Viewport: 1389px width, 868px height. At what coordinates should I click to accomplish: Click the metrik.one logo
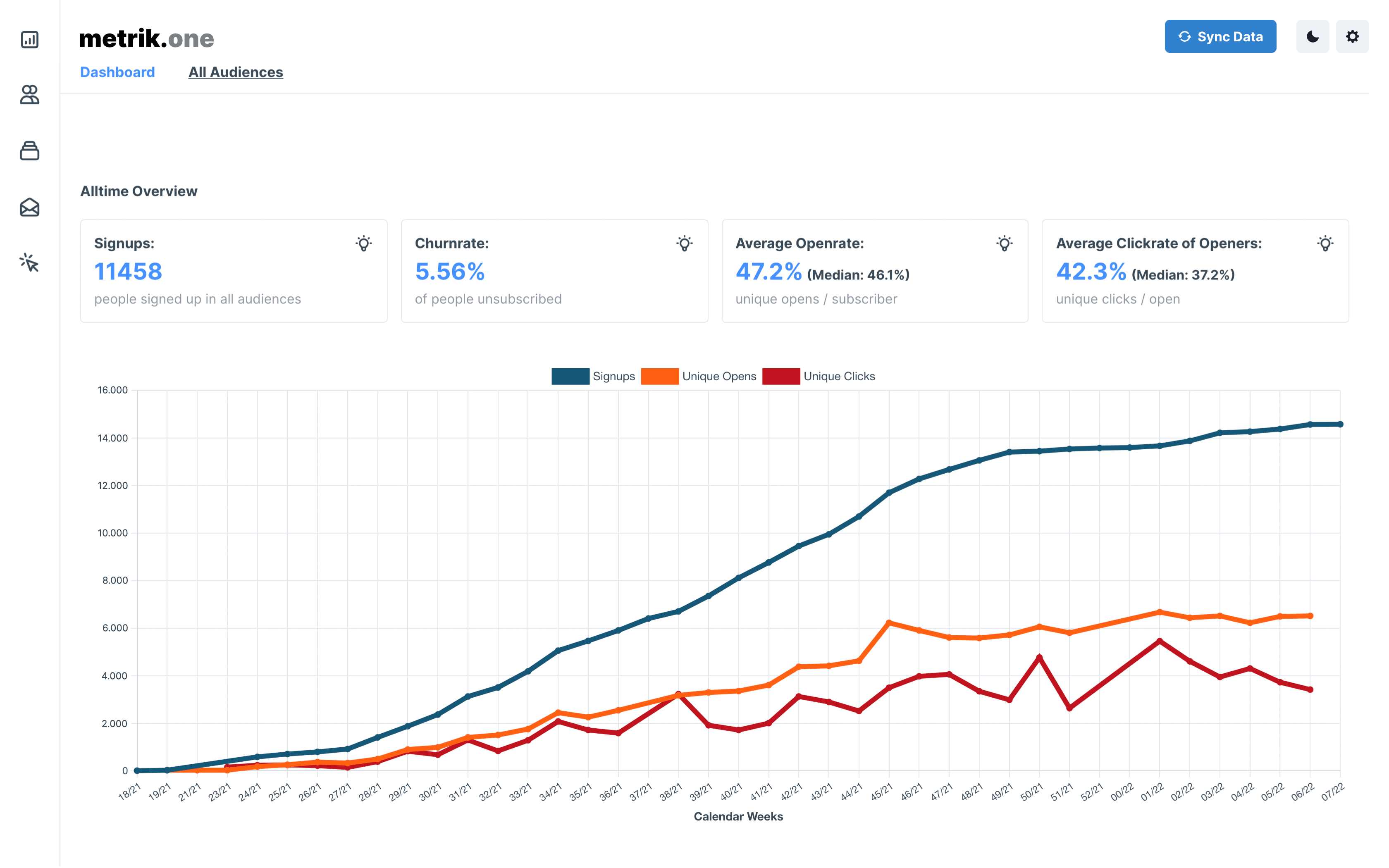pyautogui.click(x=146, y=38)
